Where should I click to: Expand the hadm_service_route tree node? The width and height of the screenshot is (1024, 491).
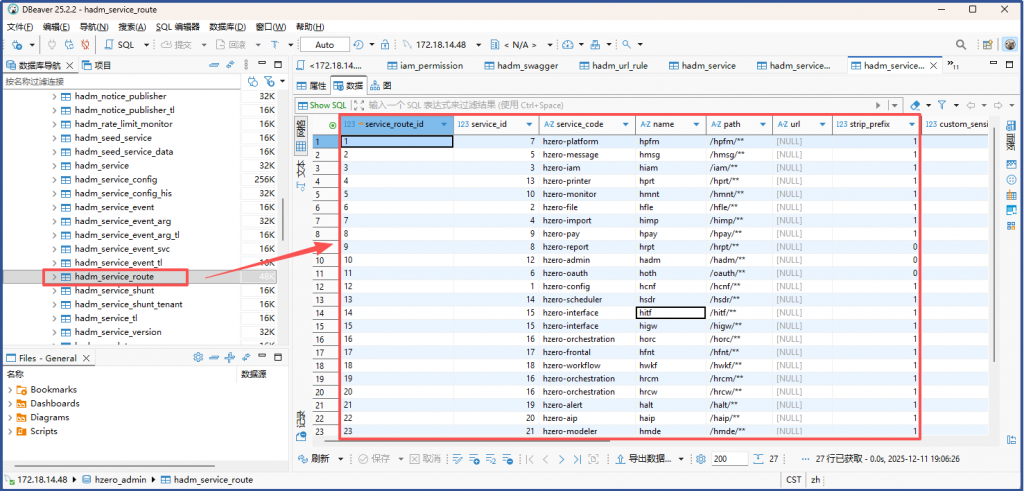(54, 276)
